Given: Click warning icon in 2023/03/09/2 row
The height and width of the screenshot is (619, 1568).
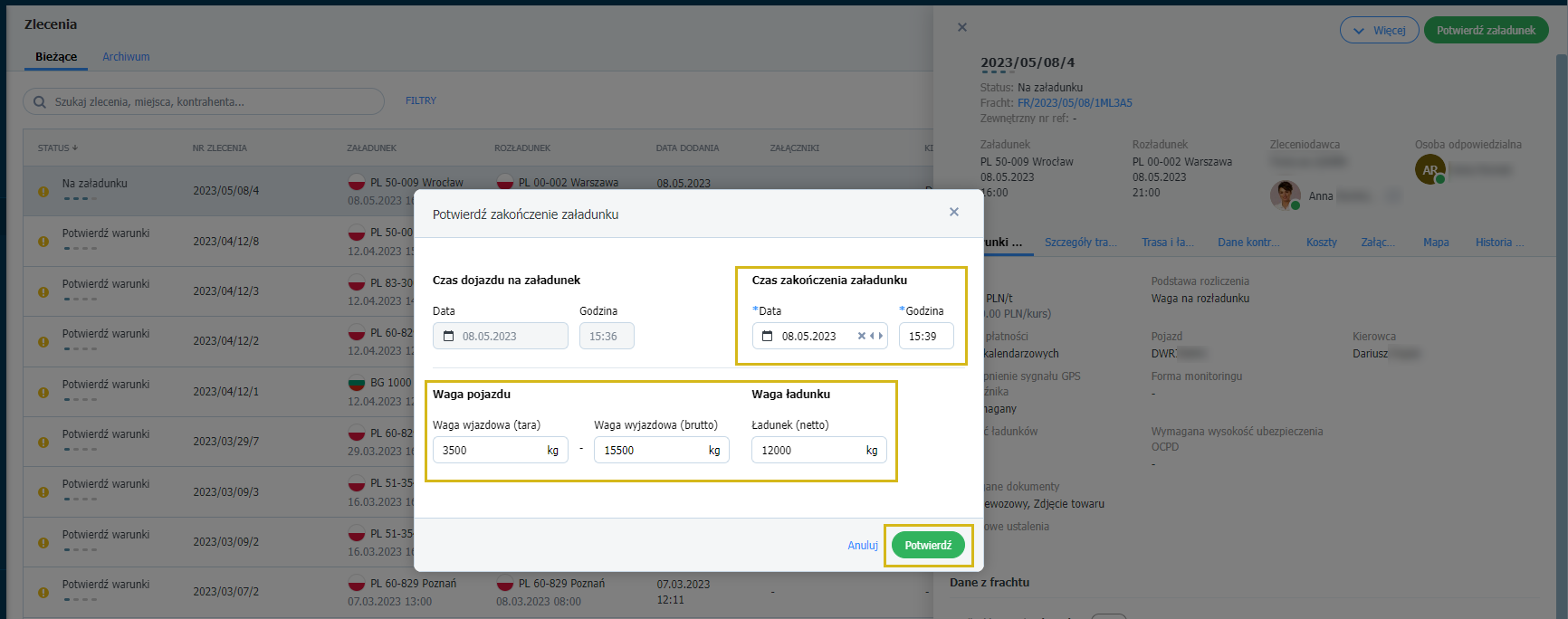Looking at the screenshot, I should 43,542.
